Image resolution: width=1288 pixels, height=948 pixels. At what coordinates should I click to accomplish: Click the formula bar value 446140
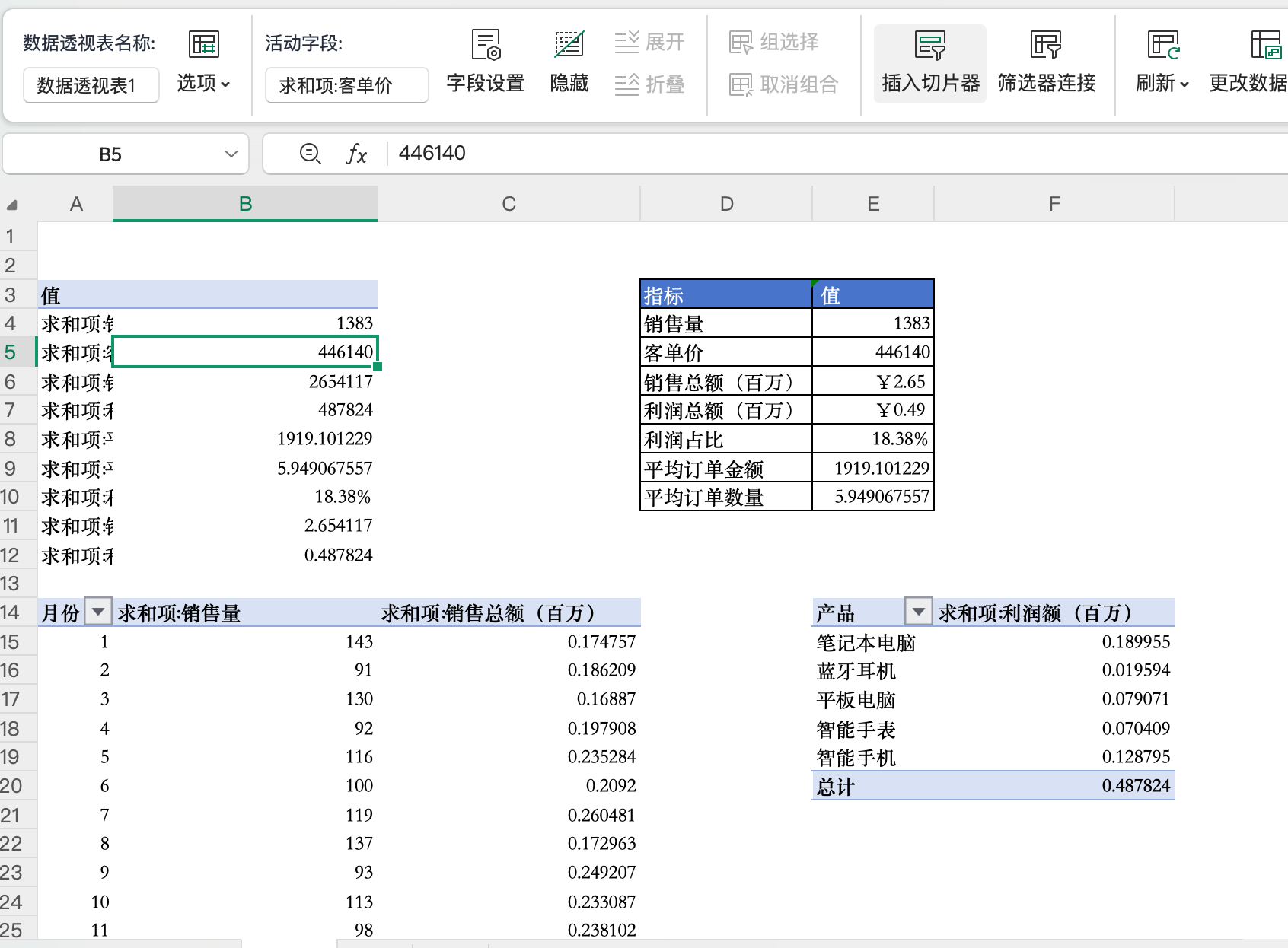(x=432, y=153)
